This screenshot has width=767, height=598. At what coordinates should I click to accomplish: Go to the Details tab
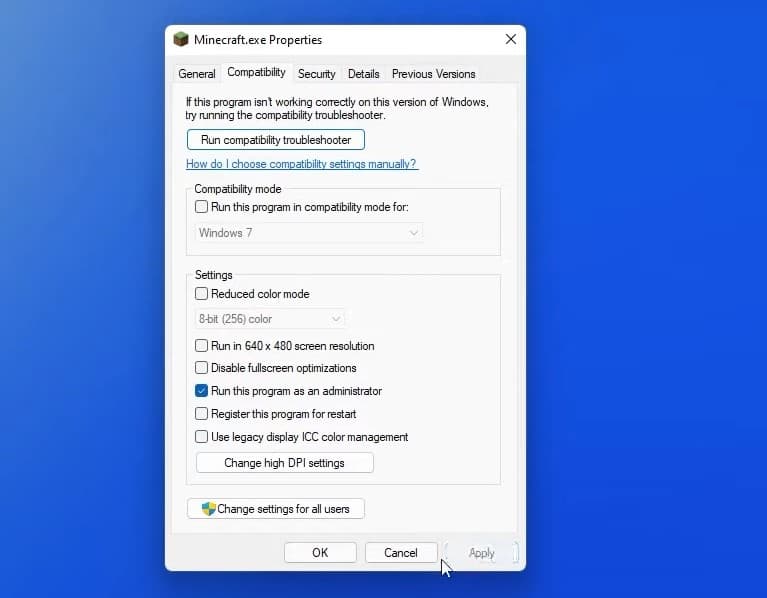tap(363, 74)
